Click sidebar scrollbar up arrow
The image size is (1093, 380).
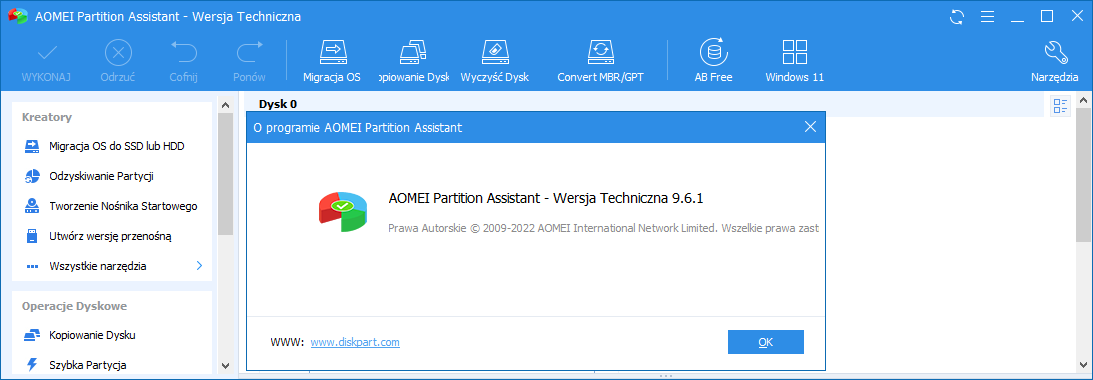click(224, 105)
